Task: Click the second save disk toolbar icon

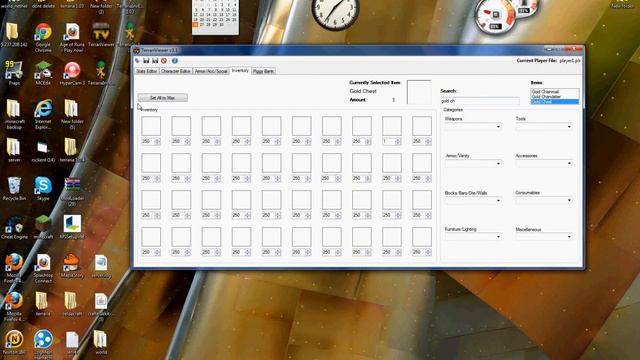Action: pos(155,61)
